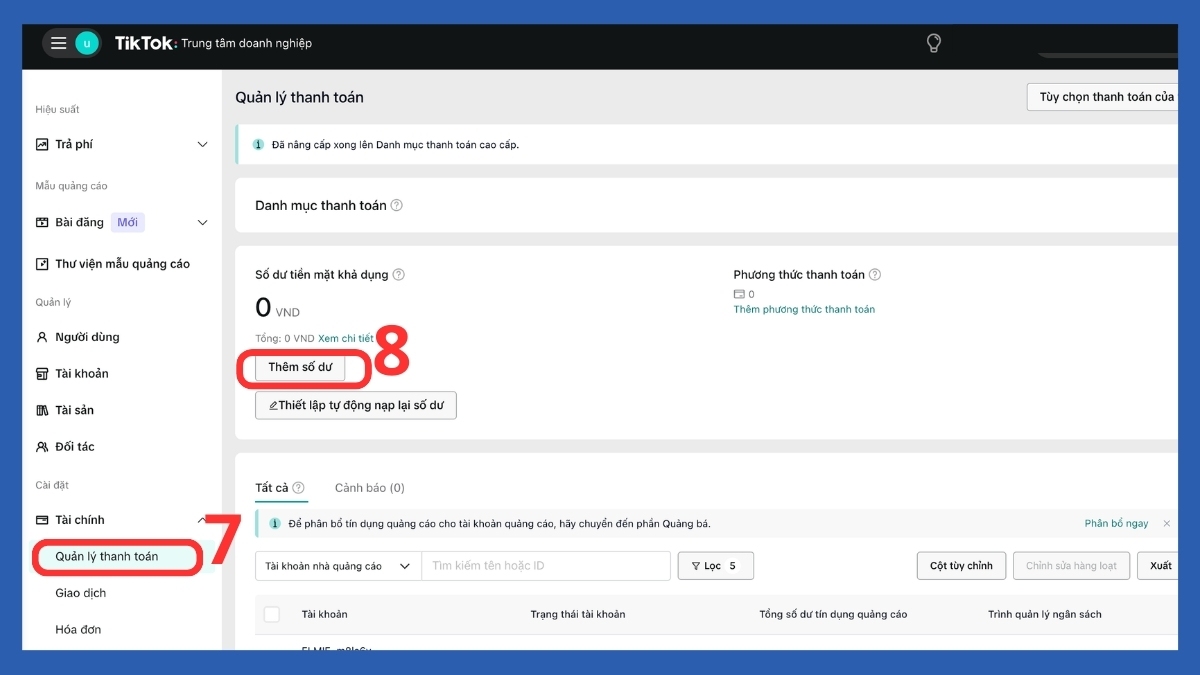The height and width of the screenshot is (675, 1200).
Task: Click the Thư viện mẫu quảng cáo icon
Action: click(42, 264)
